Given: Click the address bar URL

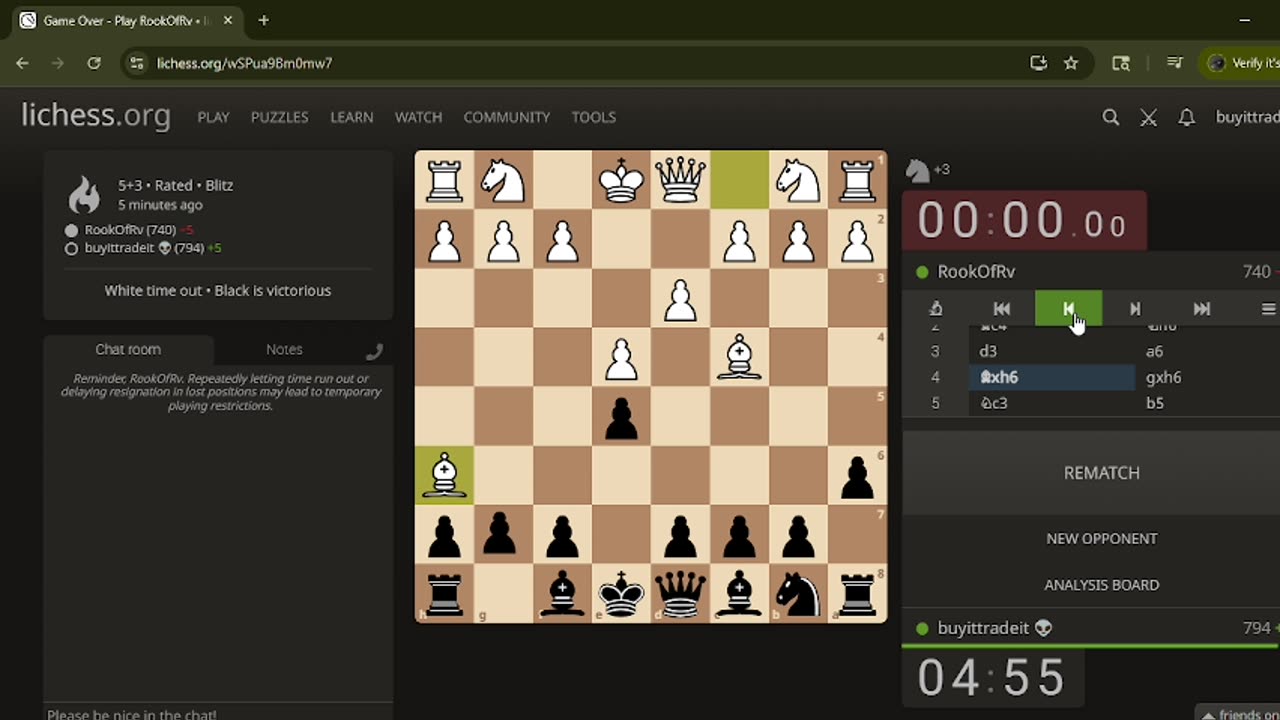Looking at the screenshot, I should (x=245, y=63).
